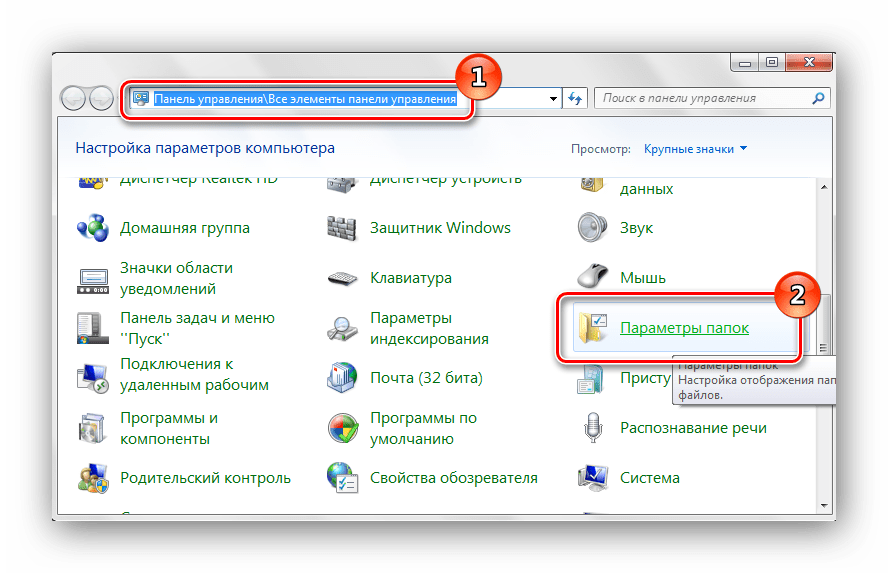Open the address bar history dropdown arrow
The width and height of the screenshot is (888, 573).
coord(554,99)
